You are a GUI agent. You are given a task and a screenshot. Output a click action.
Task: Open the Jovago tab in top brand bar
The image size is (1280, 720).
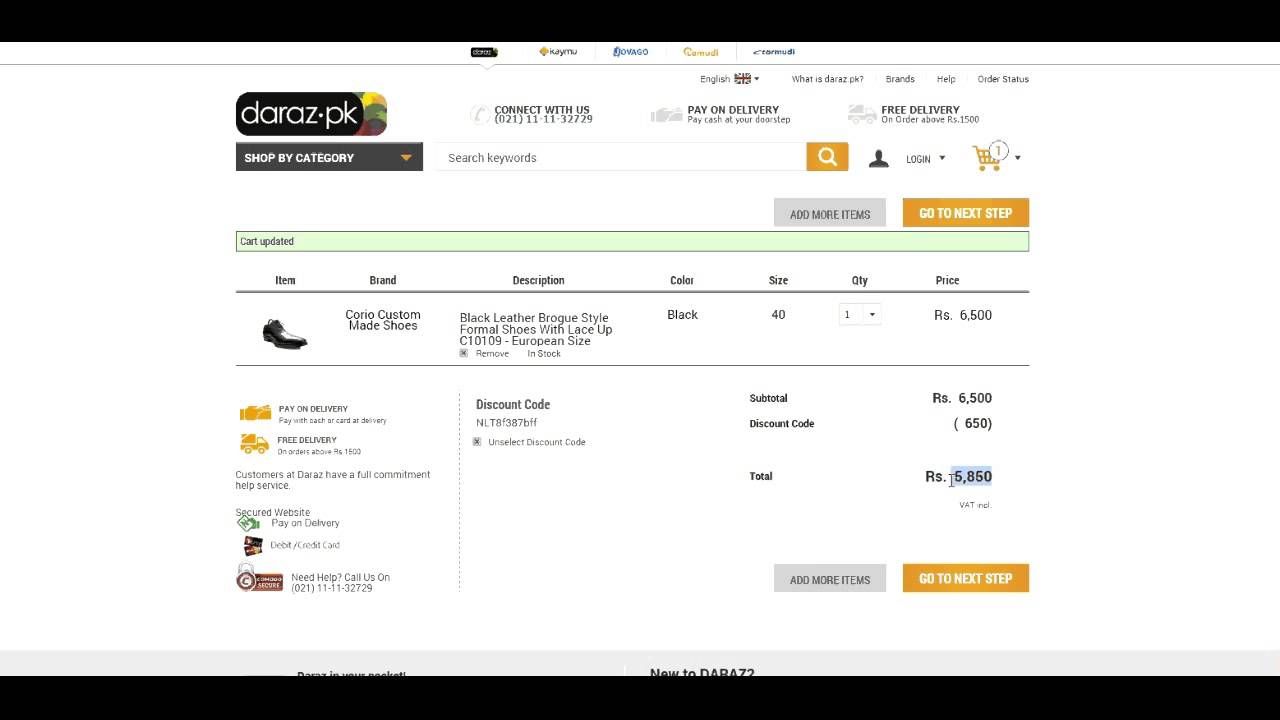pos(631,52)
